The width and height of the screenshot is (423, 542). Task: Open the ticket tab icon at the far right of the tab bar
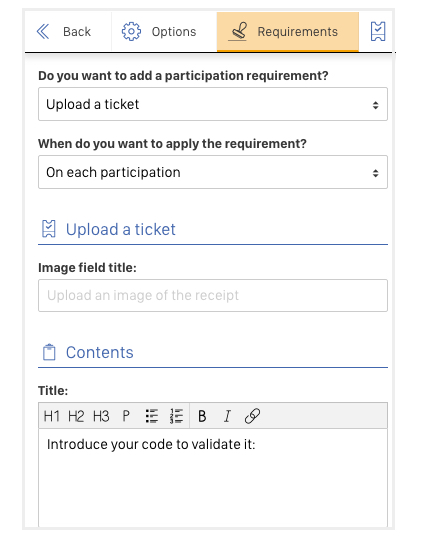(378, 32)
